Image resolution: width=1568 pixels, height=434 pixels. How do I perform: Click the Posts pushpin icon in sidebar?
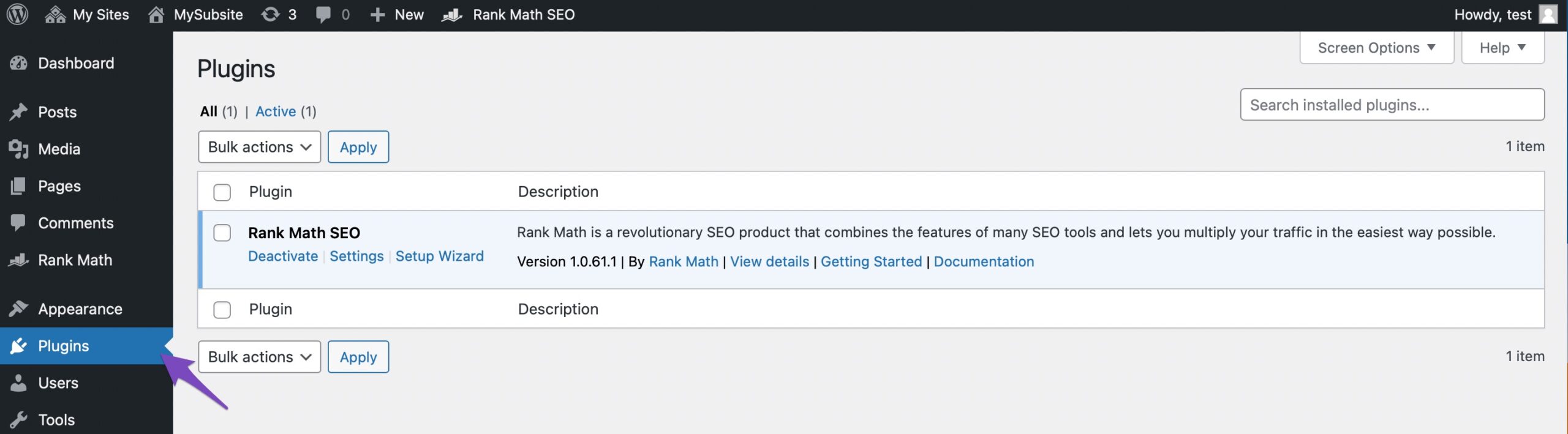[x=18, y=112]
